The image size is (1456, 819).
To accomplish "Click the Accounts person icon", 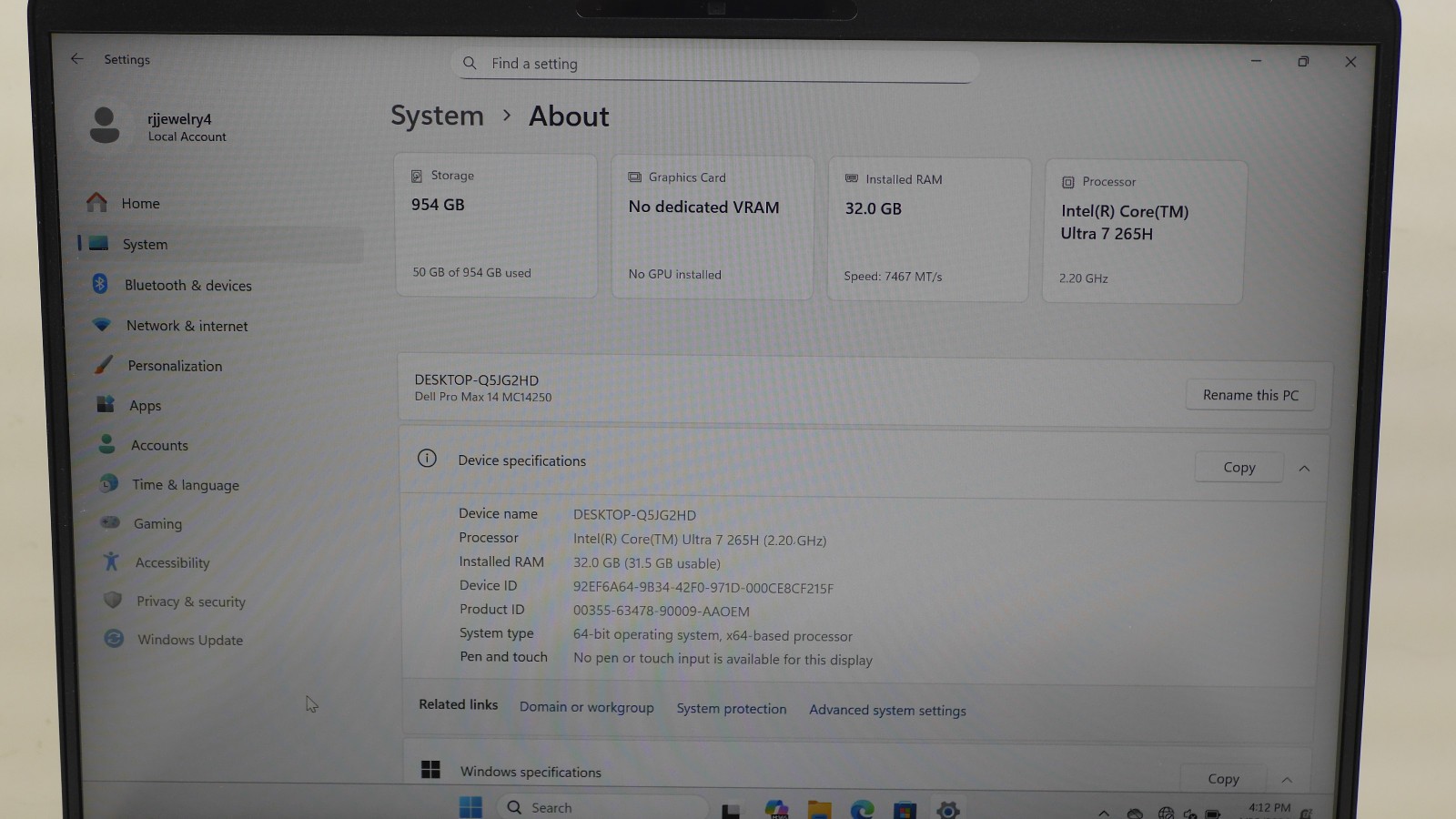I will pyautogui.click(x=107, y=444).
